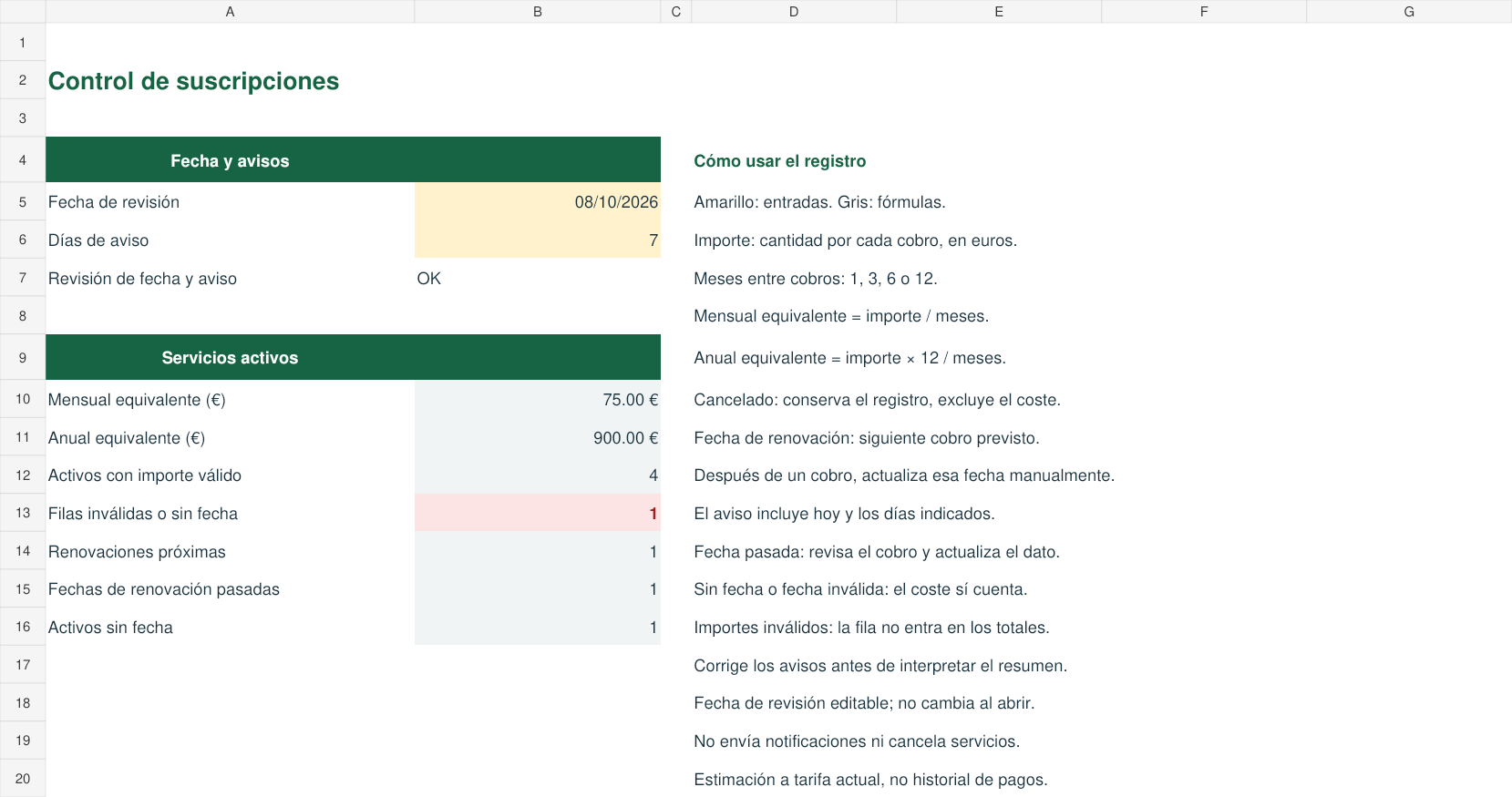The image size is (1512, 797).
Task: Select the Días de aviso value 7
Action: pos(537,240)
